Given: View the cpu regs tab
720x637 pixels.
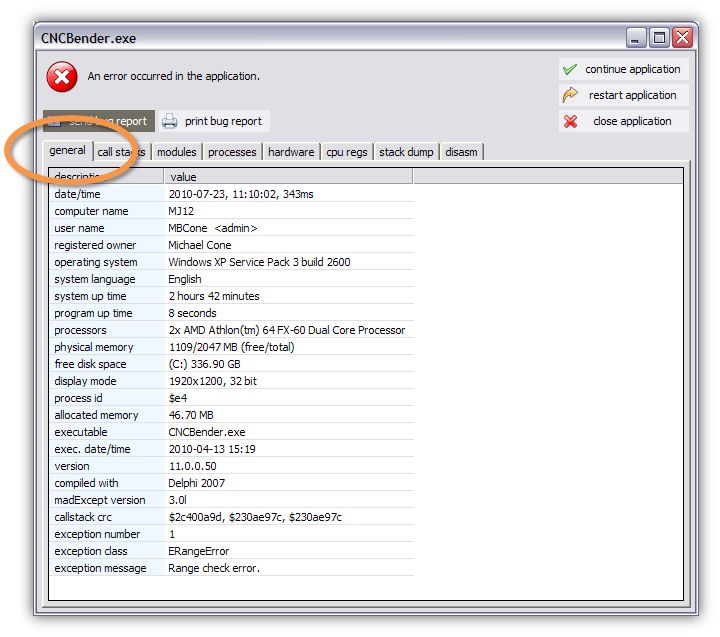Looking at the screenshot, I should (x=346, y=152).
